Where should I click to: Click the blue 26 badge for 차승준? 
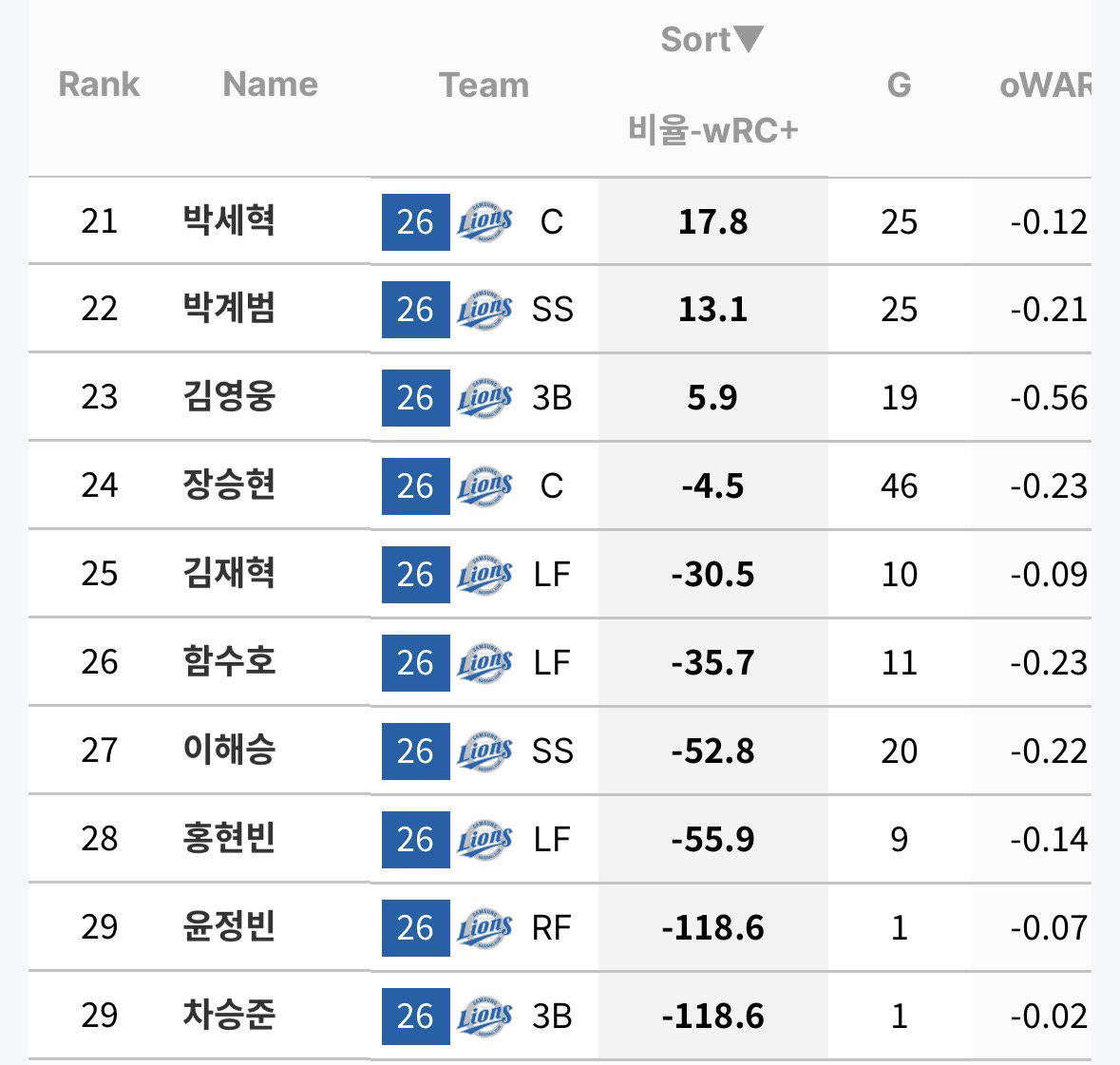[x=416, y=1017]
